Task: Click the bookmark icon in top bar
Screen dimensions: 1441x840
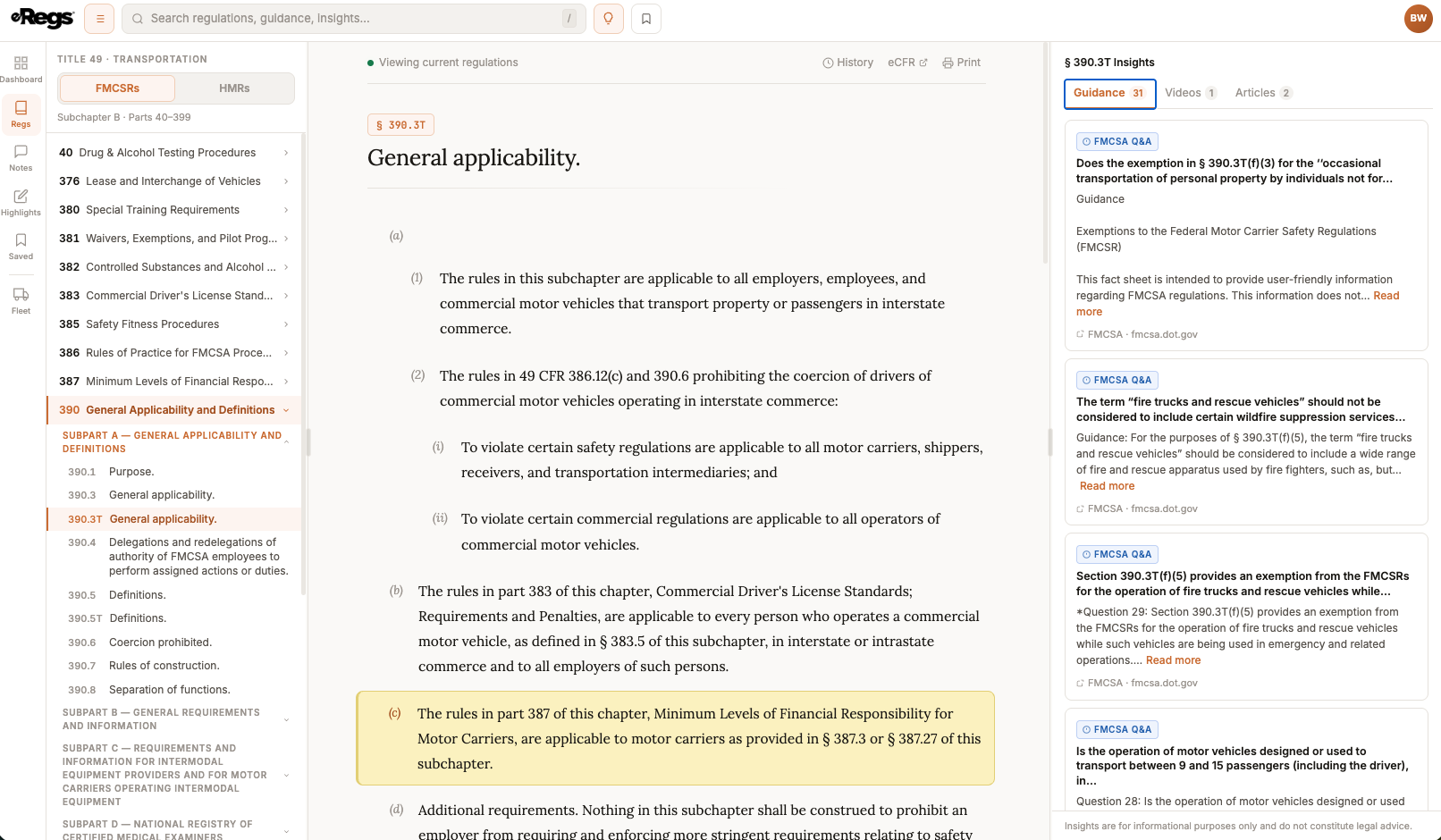Action: (x=646, y=19)
